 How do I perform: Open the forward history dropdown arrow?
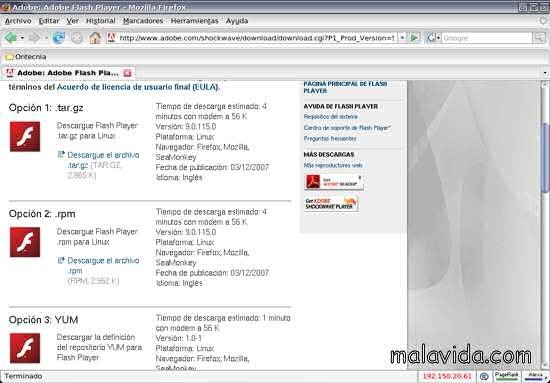click(46, 38)
